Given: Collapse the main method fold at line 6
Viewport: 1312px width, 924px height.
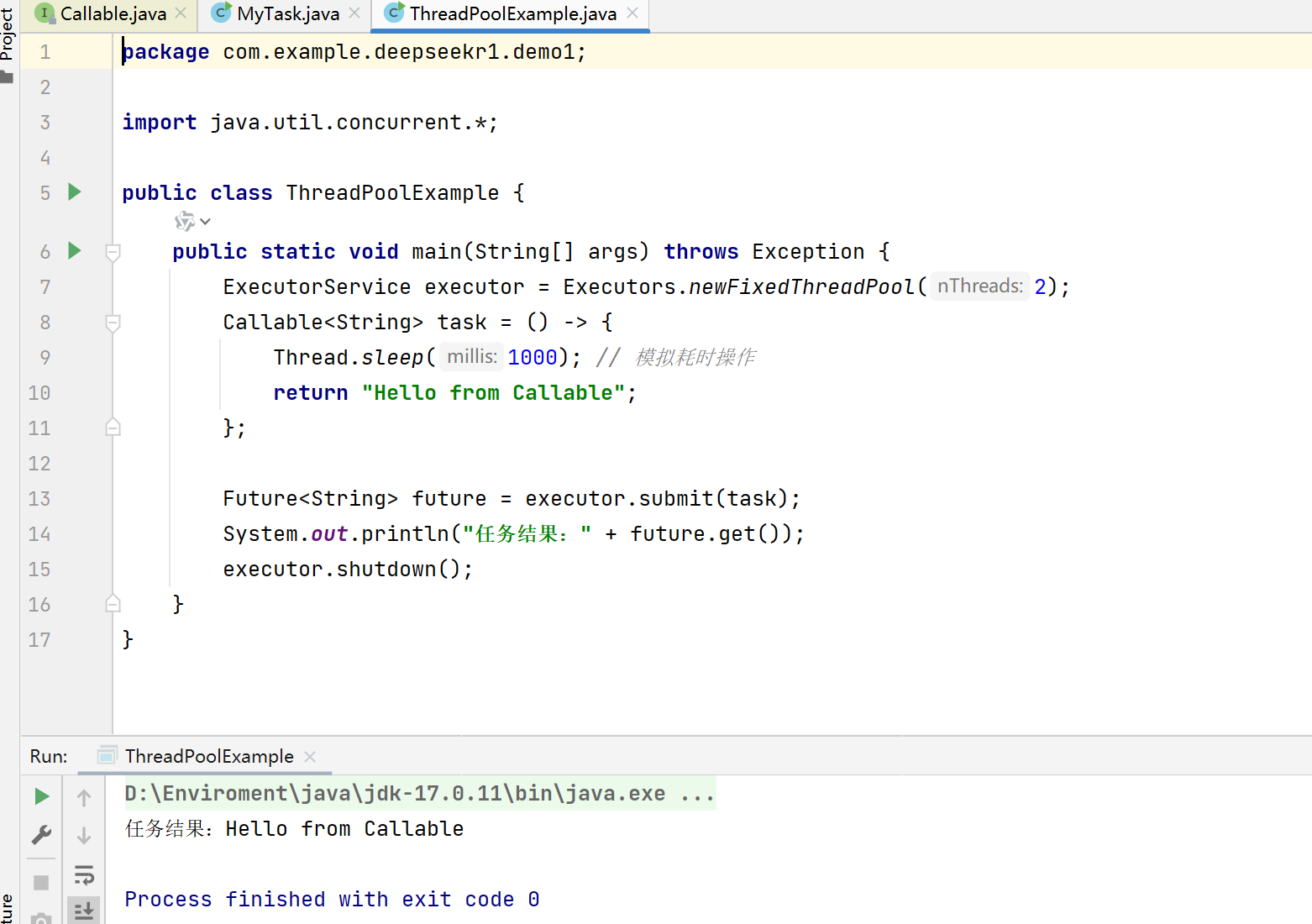Looking at the screenshot, I should pos(113,252).
